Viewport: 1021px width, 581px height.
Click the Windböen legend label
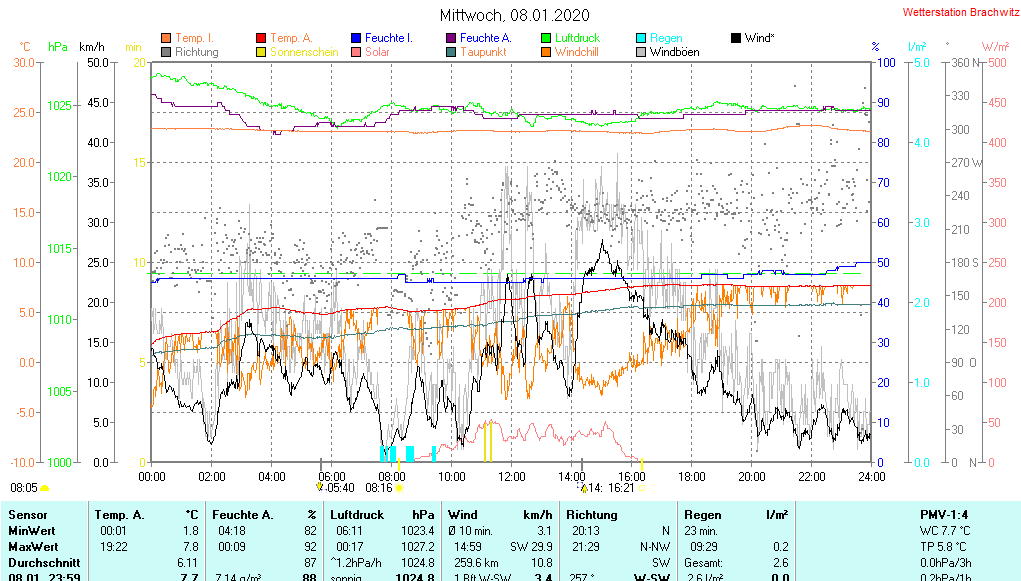(674, 51)
